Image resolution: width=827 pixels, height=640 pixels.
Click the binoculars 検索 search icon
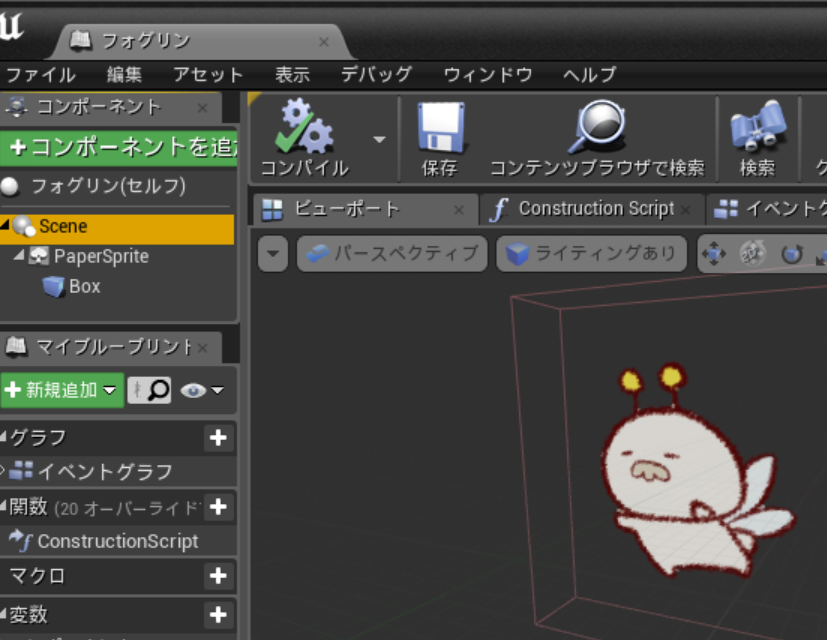click(757, 138)
